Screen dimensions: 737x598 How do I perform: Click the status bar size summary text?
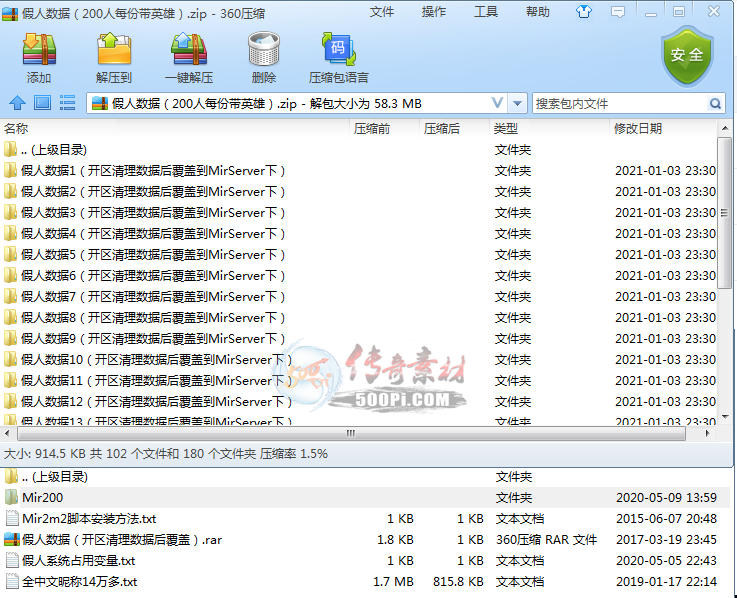click(x=165, y=454)
